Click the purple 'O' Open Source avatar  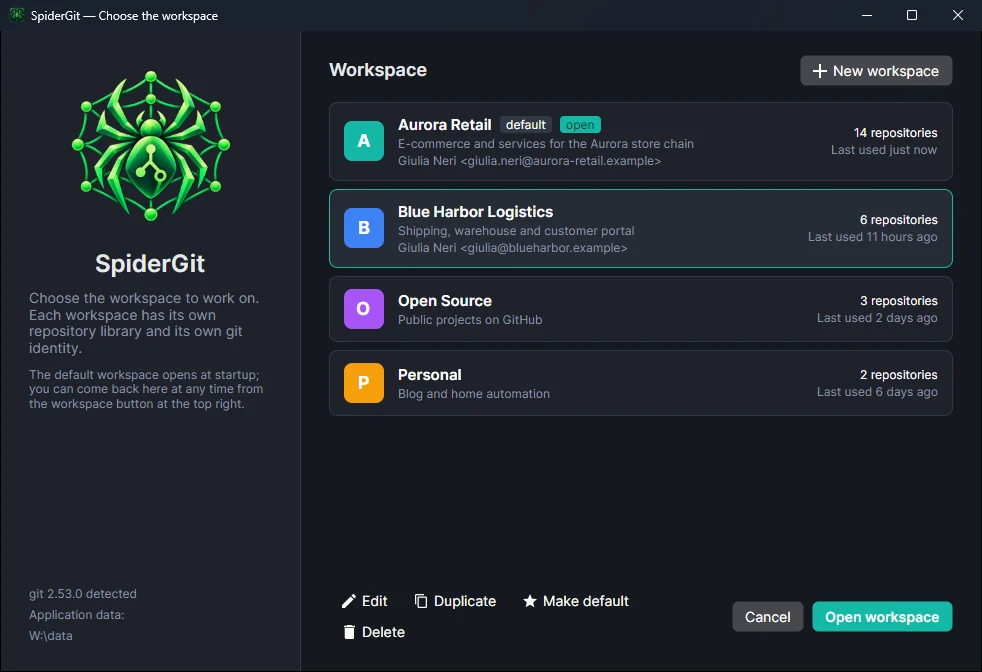[364, 309]
